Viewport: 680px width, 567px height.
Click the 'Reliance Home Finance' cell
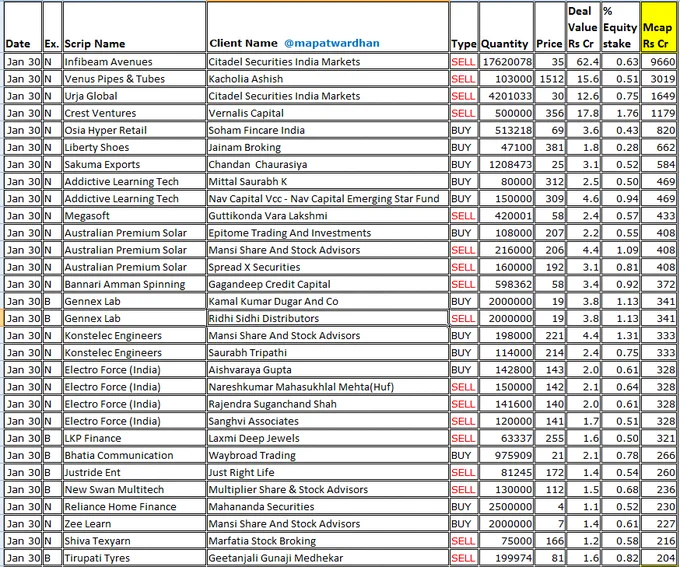[x=134, y=507]
